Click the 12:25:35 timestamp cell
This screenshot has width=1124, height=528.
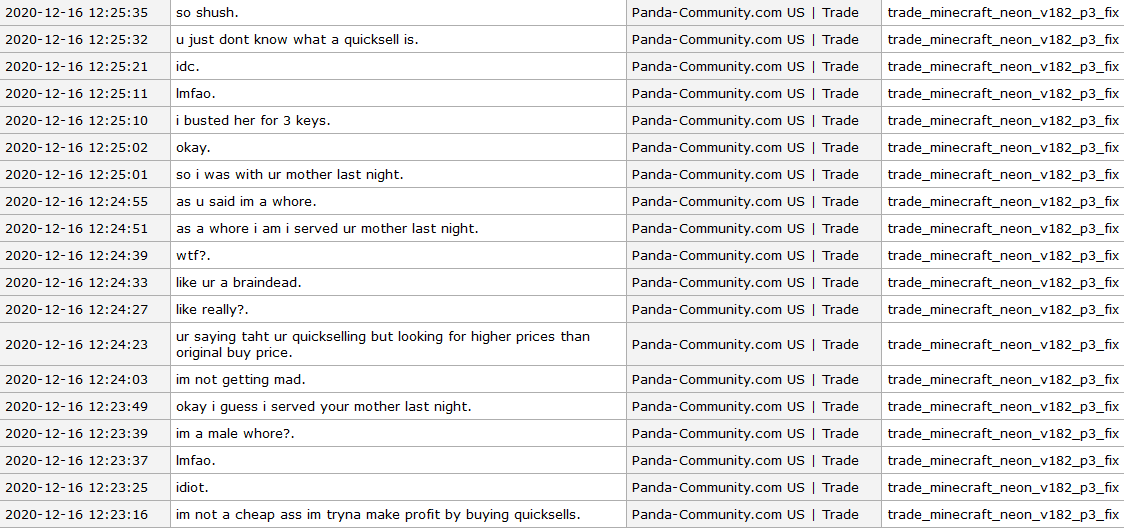[x=76, y=13]
